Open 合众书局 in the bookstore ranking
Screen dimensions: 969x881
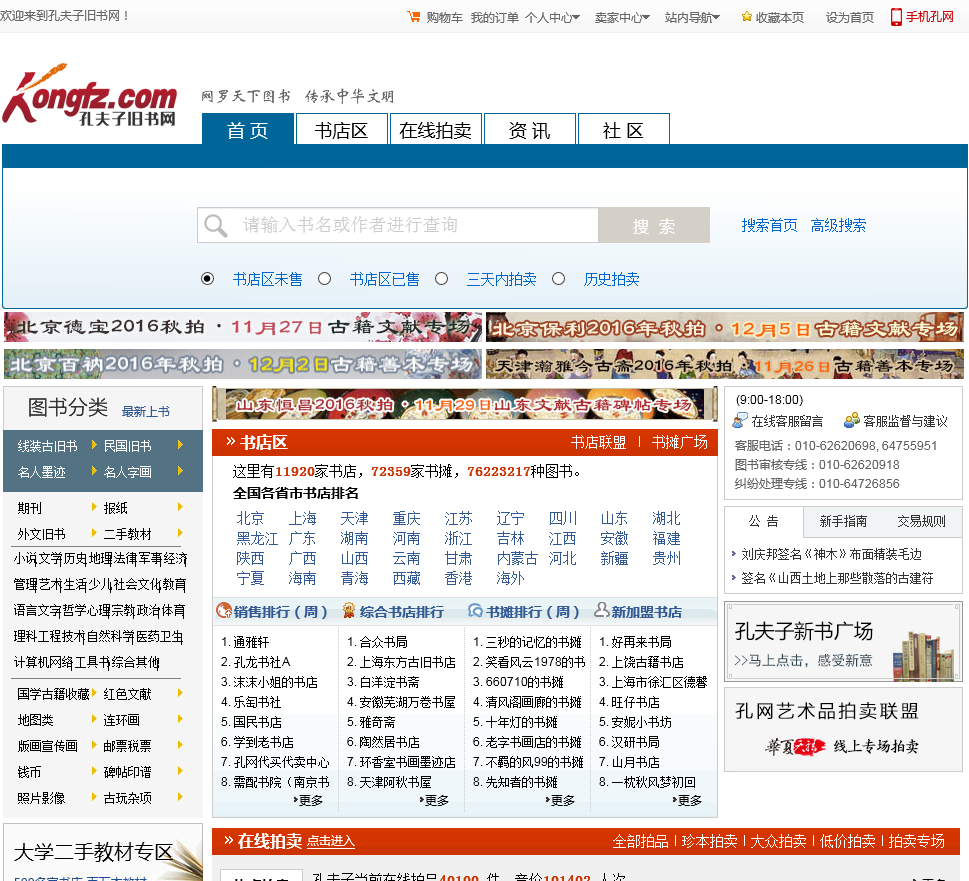coord(383,642)
